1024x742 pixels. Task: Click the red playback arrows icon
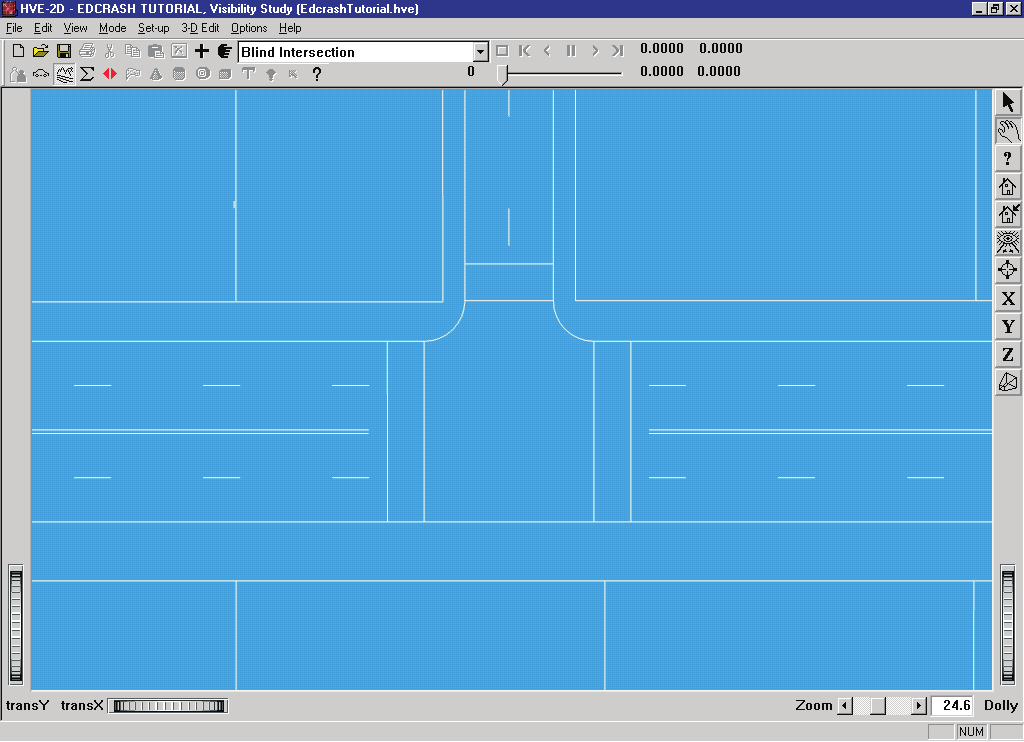[x=110, y=74]
